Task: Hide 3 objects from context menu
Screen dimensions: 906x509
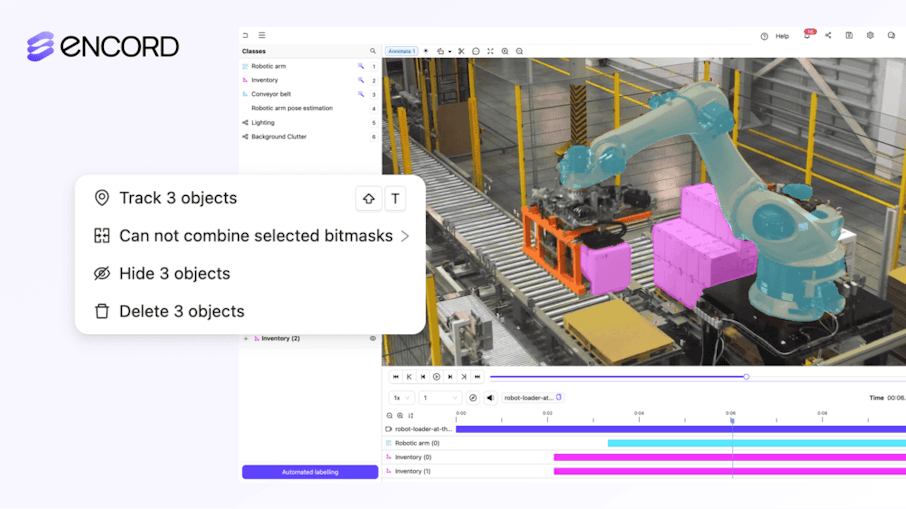Action: coord(174,274)
